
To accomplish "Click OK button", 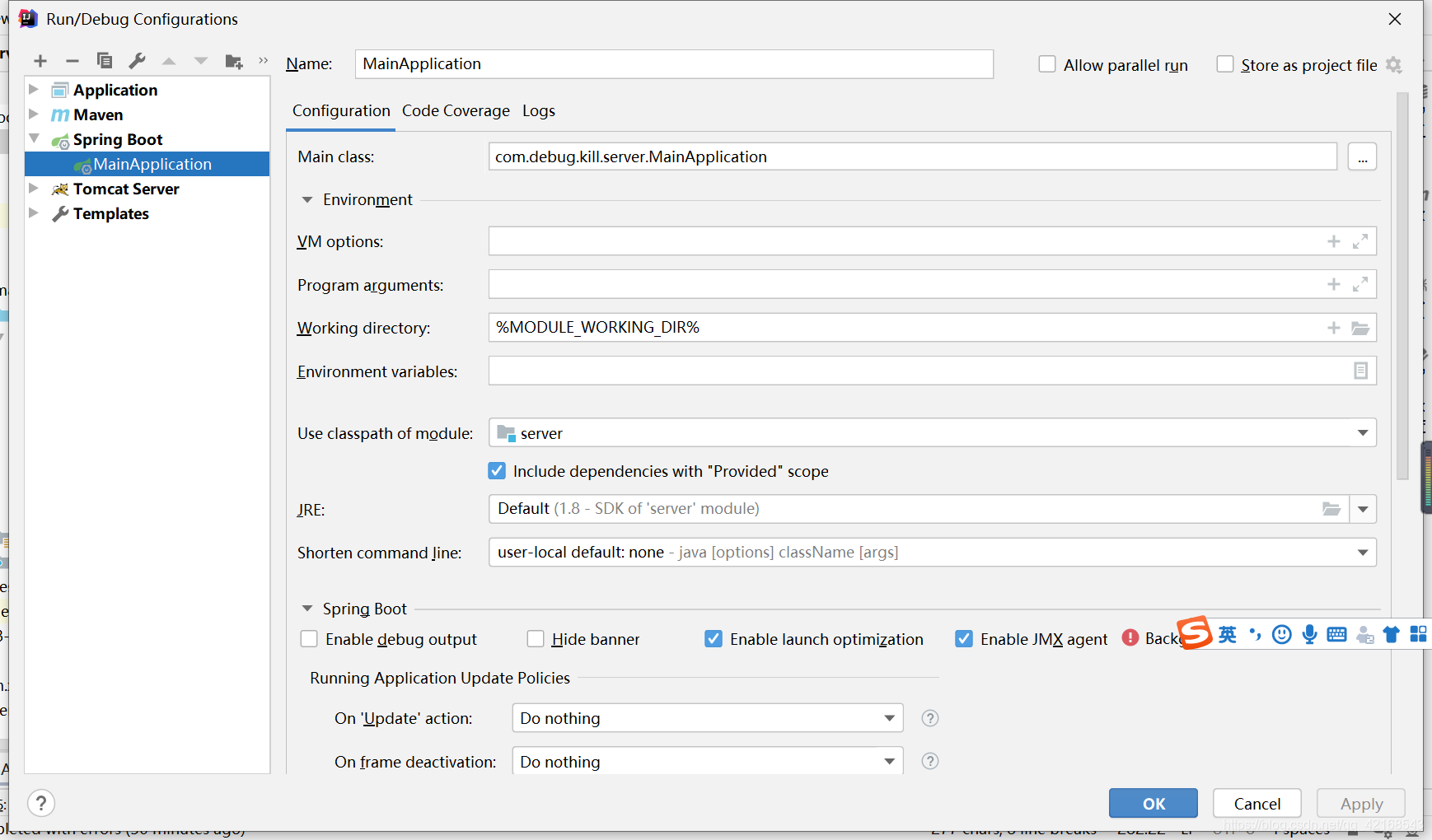I will (1154, 804).
